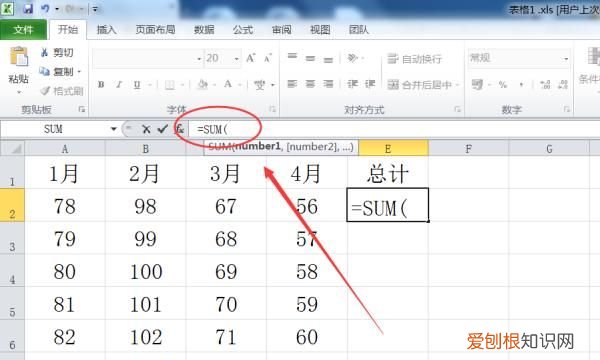Open the font size 20 dropdown

pos(236,59)
